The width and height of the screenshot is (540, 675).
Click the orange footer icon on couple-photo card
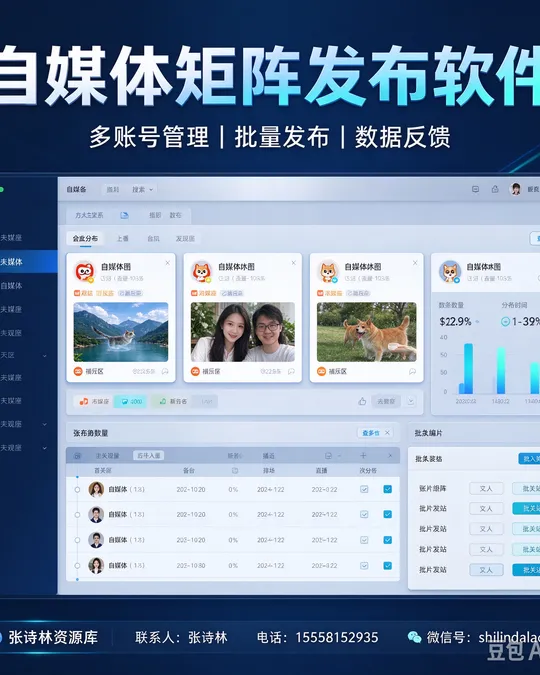point(195,371)
